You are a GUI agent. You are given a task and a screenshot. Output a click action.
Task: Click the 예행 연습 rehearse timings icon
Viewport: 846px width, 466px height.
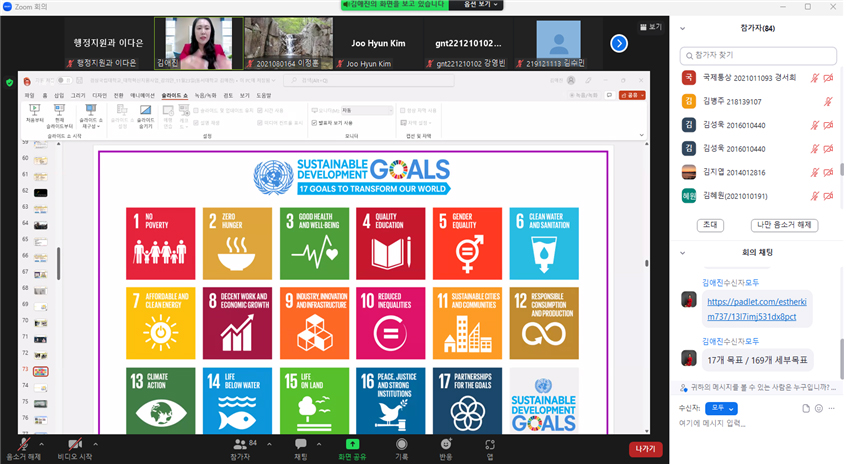[168, 110]
